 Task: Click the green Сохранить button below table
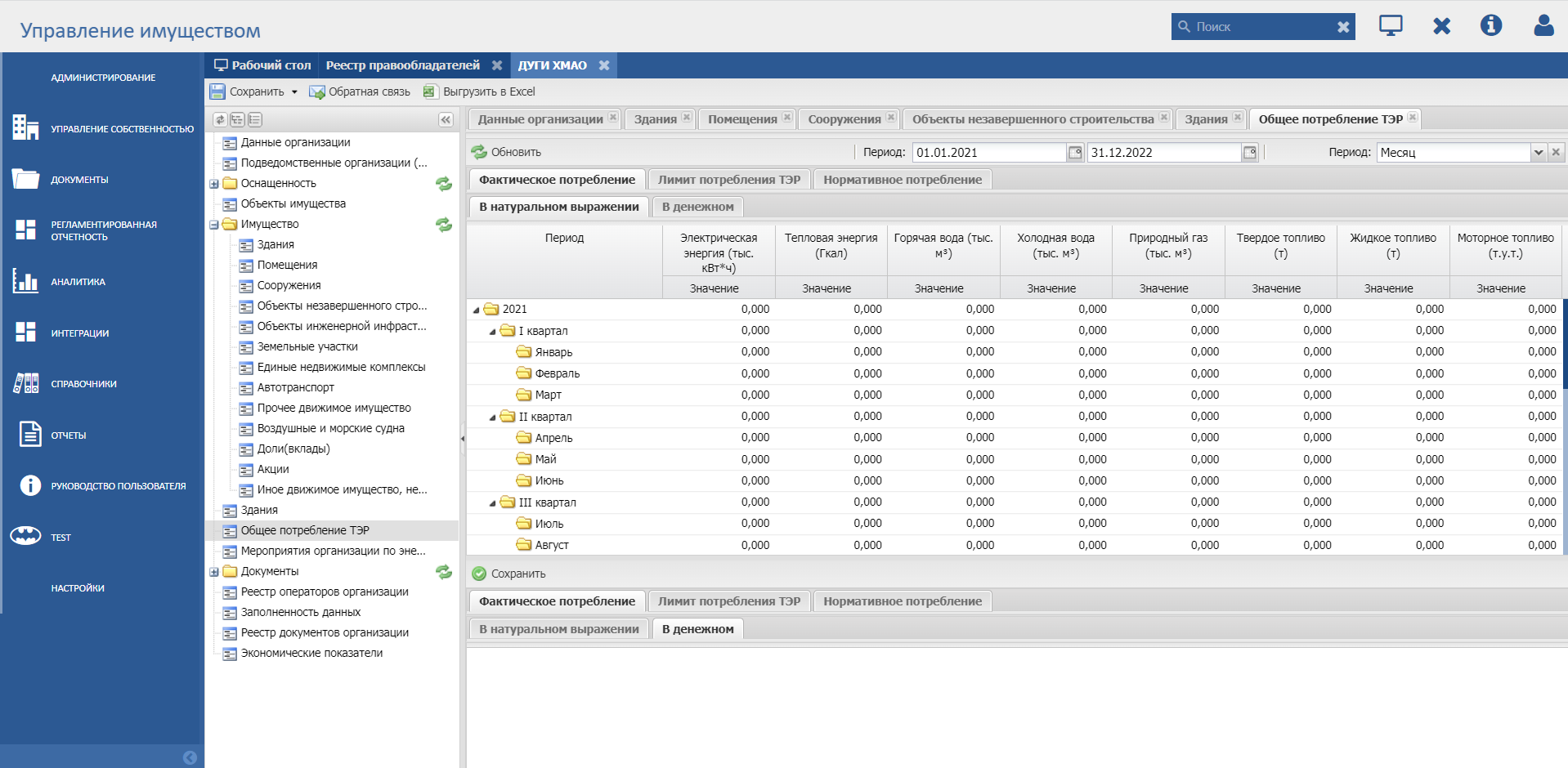508,574
